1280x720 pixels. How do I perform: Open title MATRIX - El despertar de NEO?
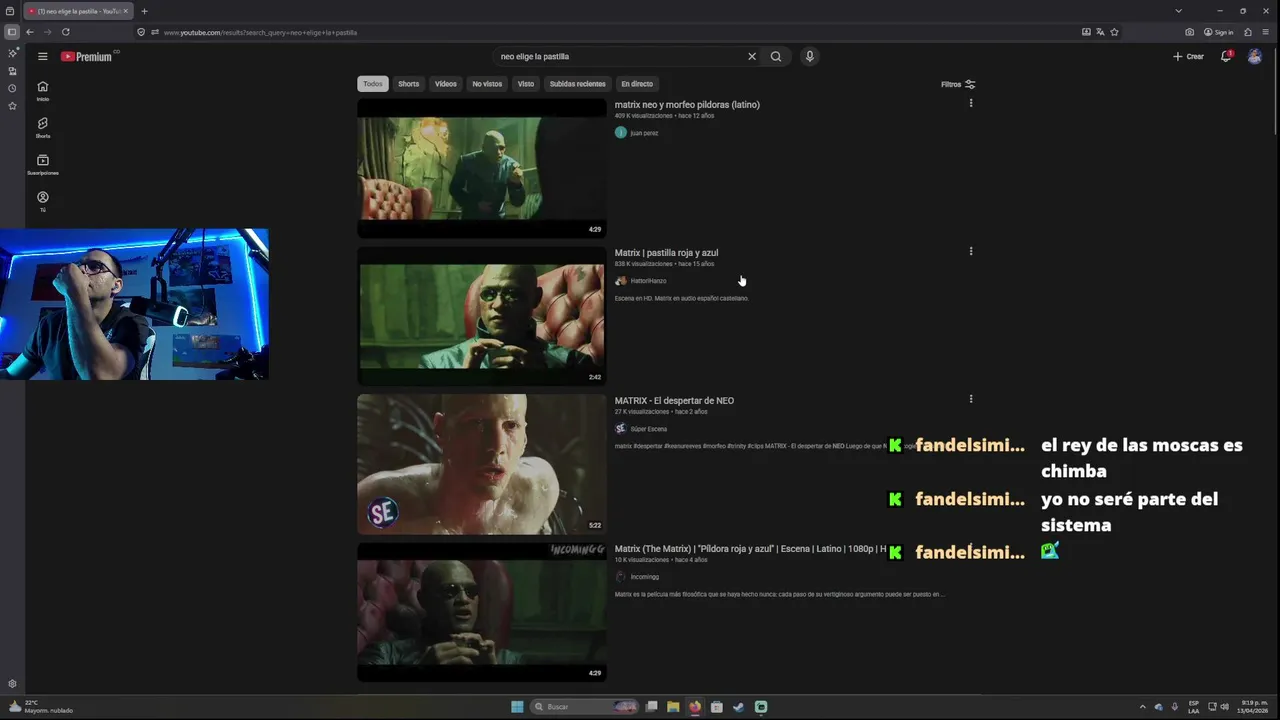(x=674, y=400)
